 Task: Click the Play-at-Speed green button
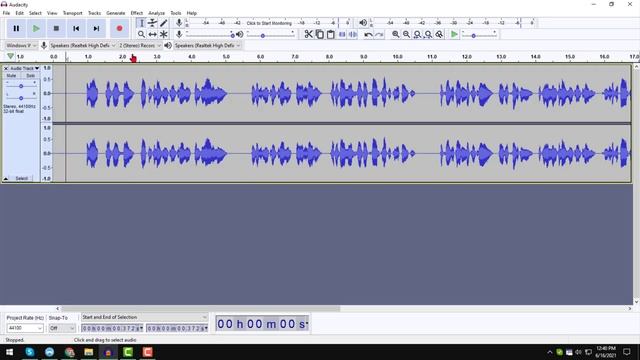coord(454,34)
